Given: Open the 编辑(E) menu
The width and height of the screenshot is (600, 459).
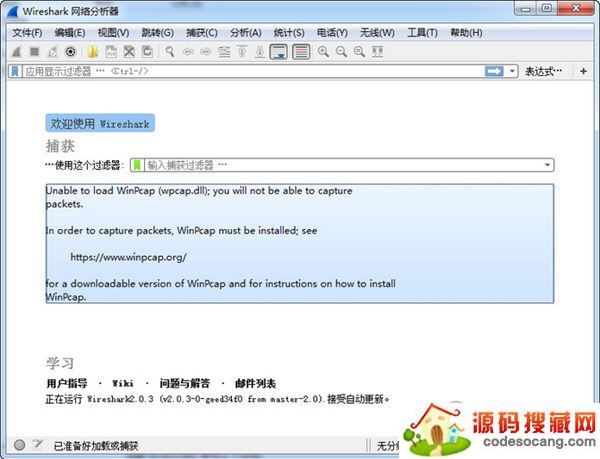Looking at the screenshot, I should point(70,33).
